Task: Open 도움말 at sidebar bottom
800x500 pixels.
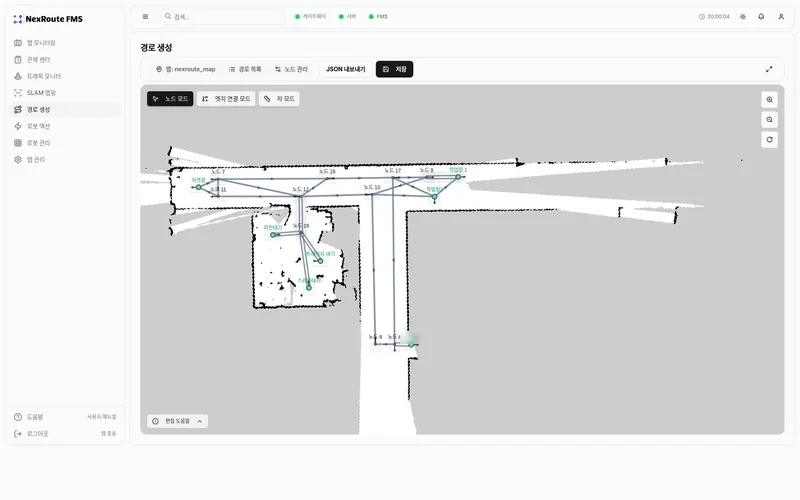Action: click(64, 417)
